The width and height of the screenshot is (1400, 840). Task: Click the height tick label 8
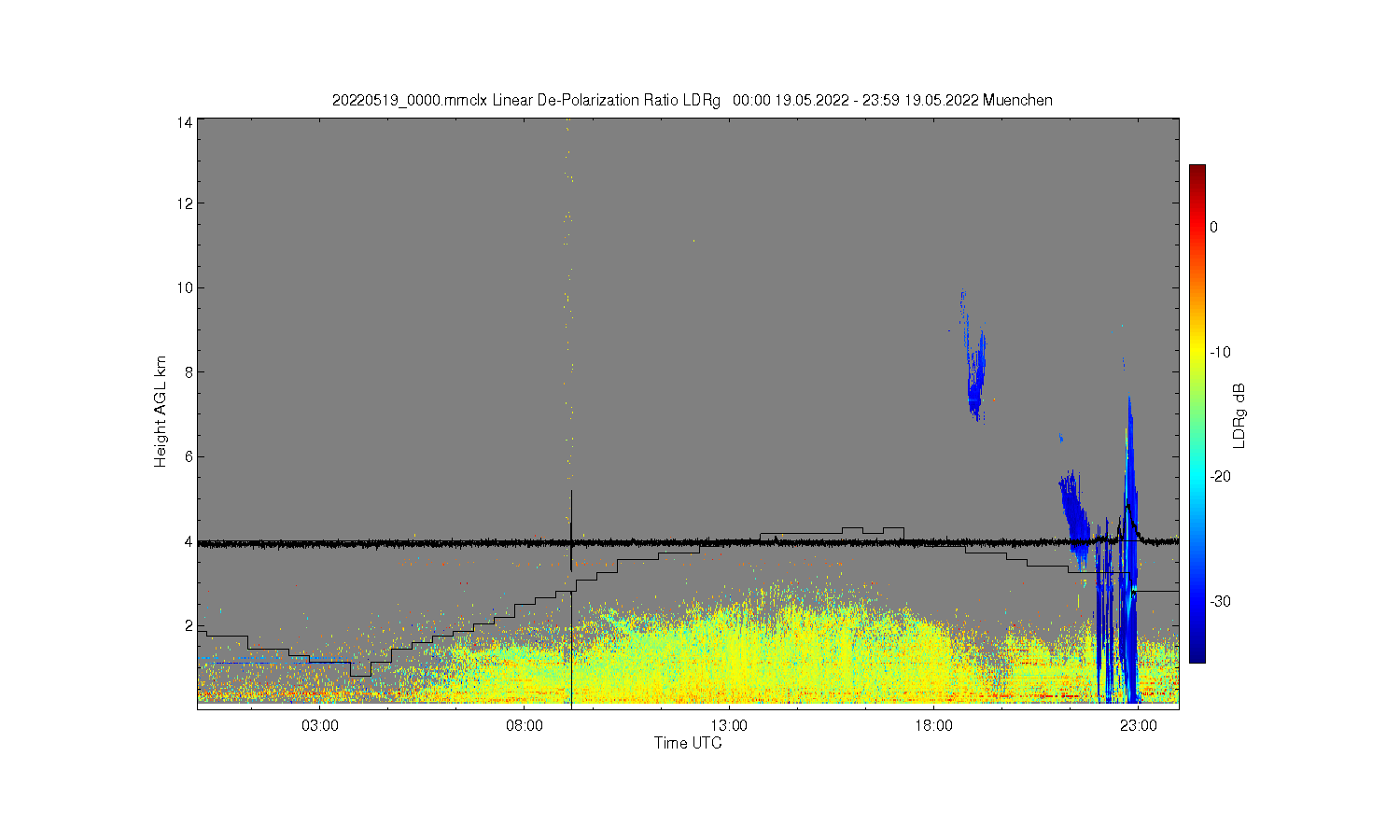pos(189,371)
